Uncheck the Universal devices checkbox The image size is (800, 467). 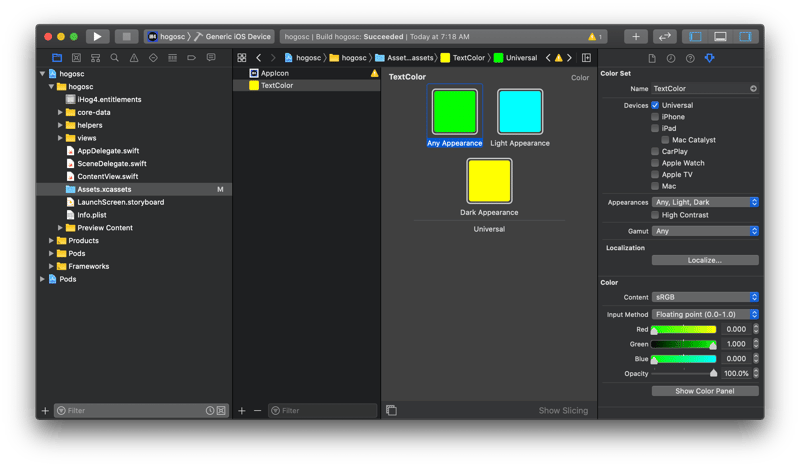tap(655, 105)
